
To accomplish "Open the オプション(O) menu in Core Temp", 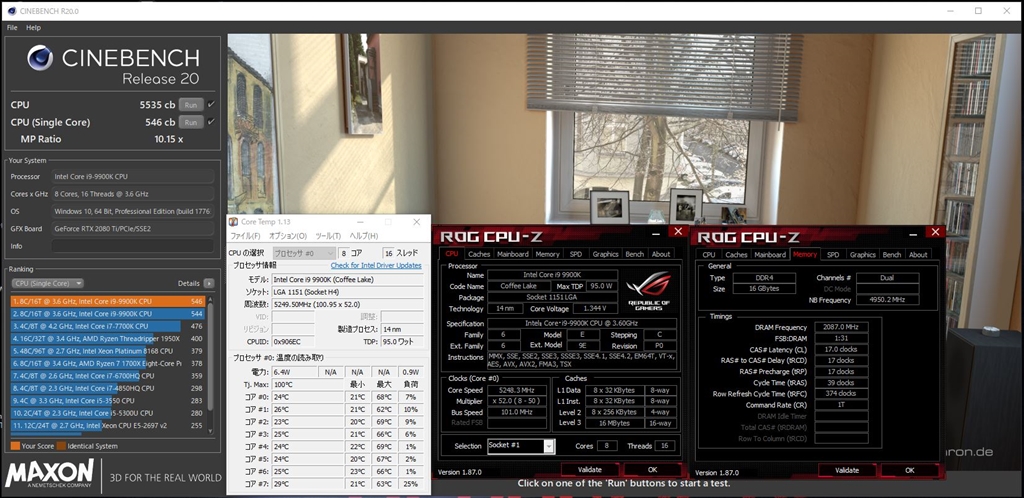I will (287, 236).
